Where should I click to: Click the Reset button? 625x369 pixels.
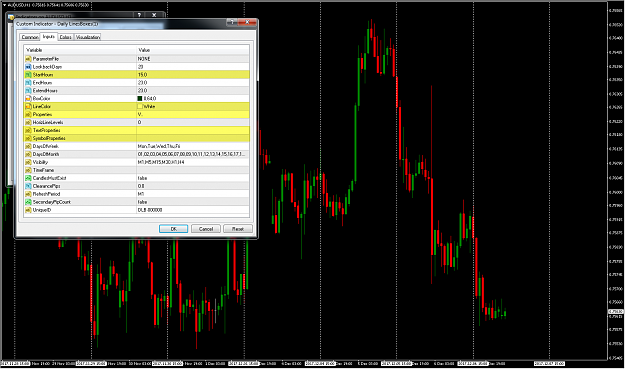[x=238, y=229]
